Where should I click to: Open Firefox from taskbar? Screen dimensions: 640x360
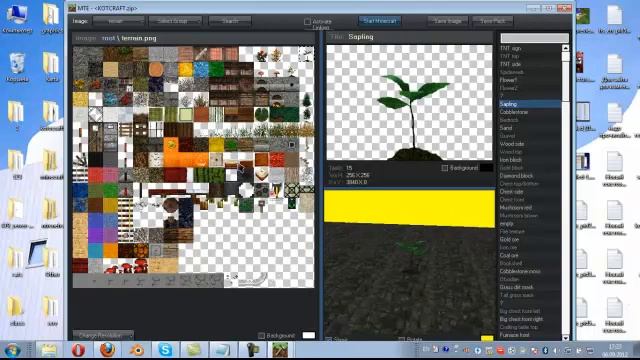pyautogui.click(x=107, y=350)
